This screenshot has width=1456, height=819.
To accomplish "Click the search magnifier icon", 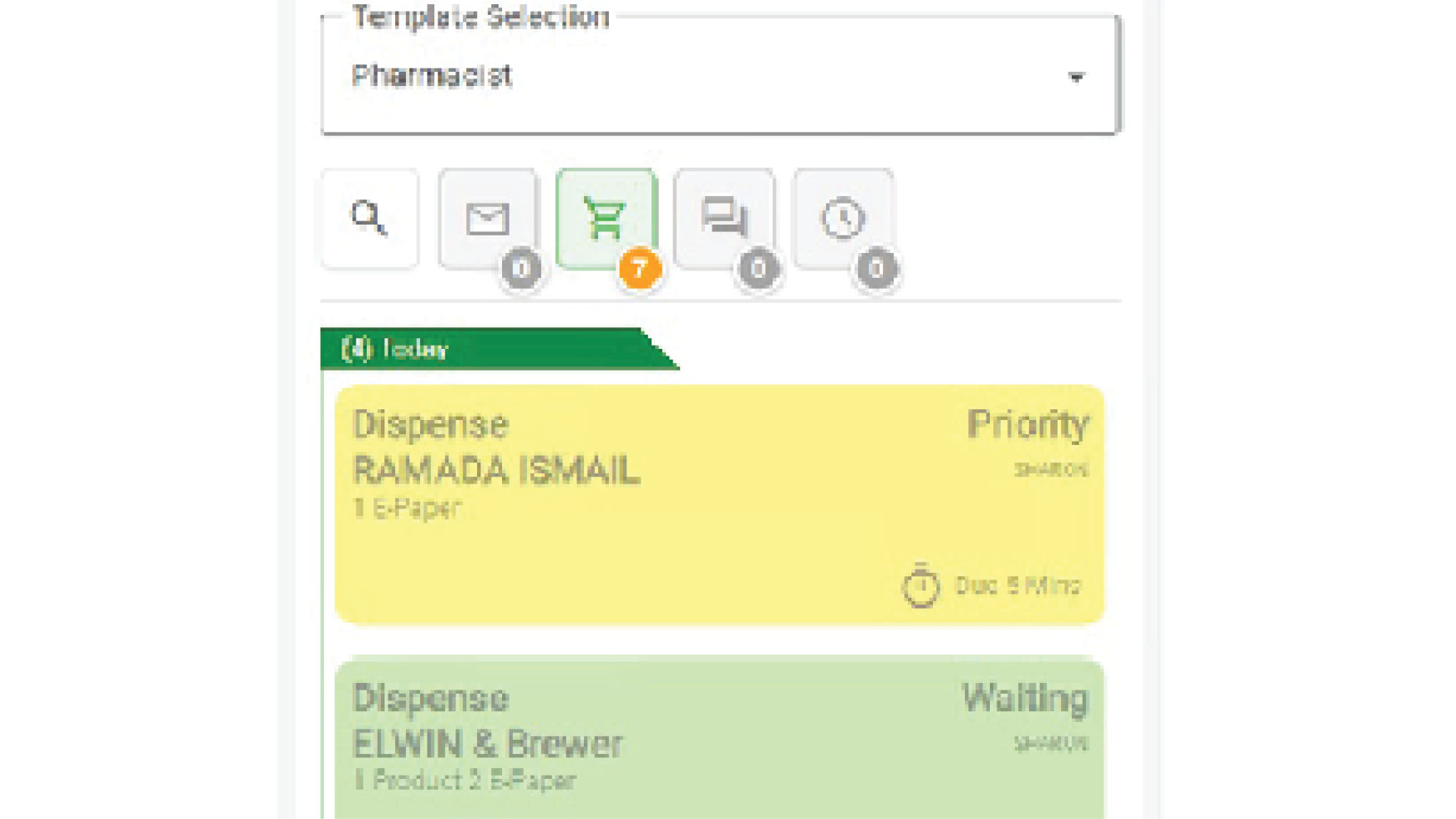I will click(x=368, y=219).
